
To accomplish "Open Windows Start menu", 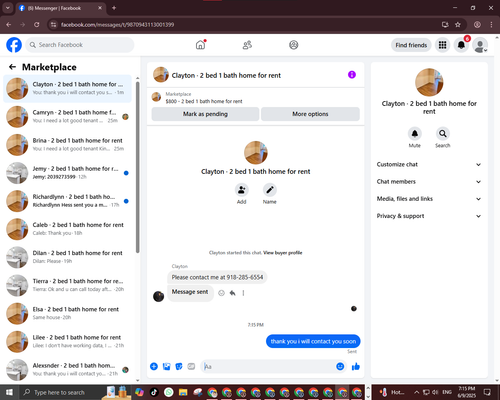I will click(x=9, y=392).
